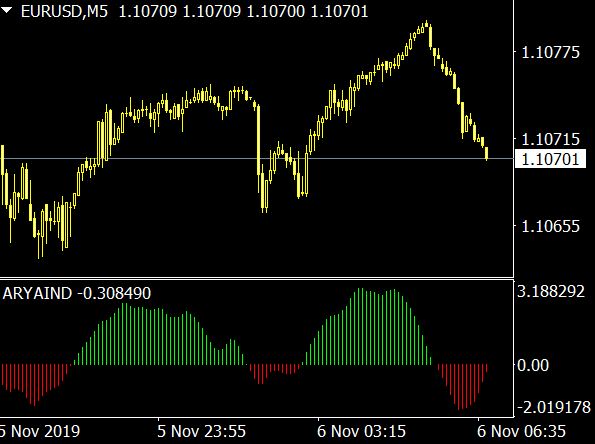Click the -2.019178 indicator scale minimum
Image resolution: width=595 pixels, height=444 pixels.
coord(554,408)
